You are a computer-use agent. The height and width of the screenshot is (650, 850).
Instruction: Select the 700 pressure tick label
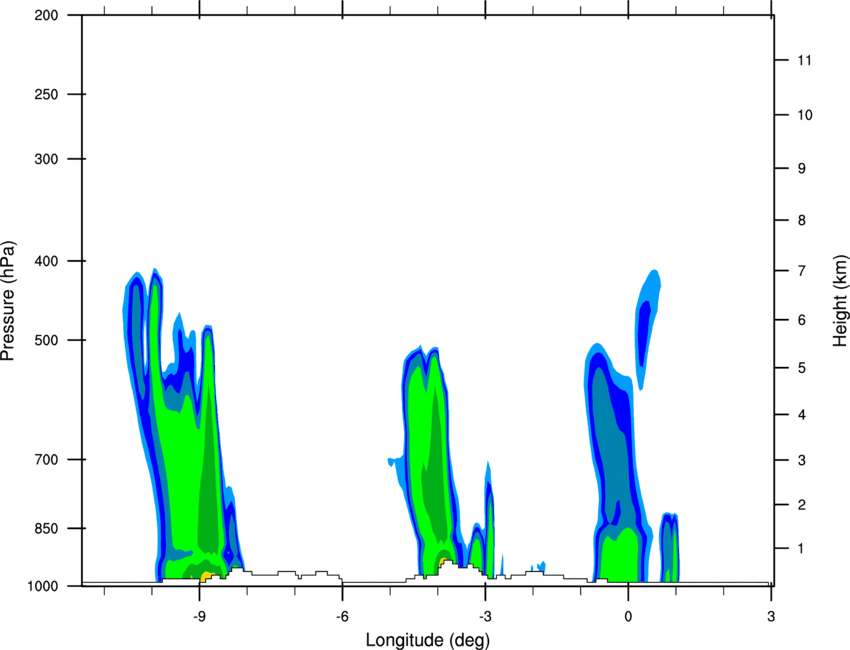coord(46,459)
